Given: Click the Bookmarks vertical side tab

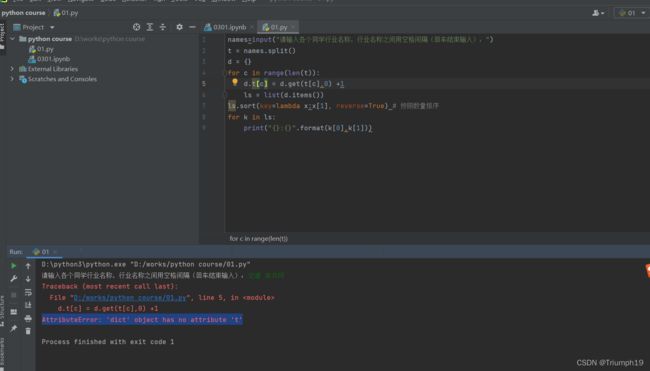Looking at the screenshot, I should [2, 352].
